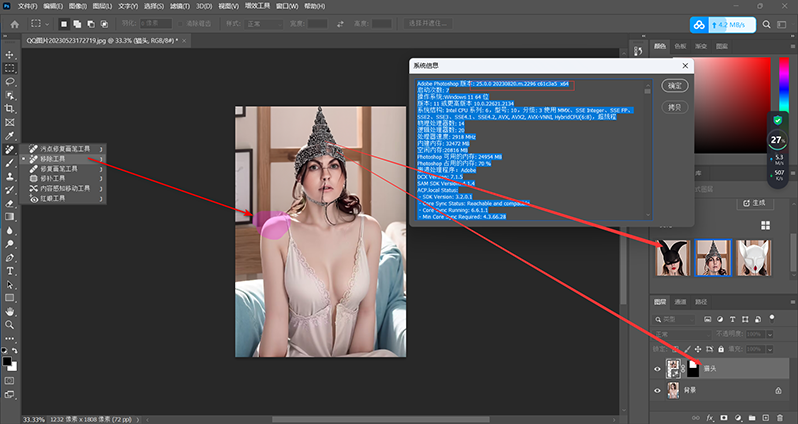The image size is (798, 424).
Task: Open the layer blend mode dropdown
Action: coord(682,334)
